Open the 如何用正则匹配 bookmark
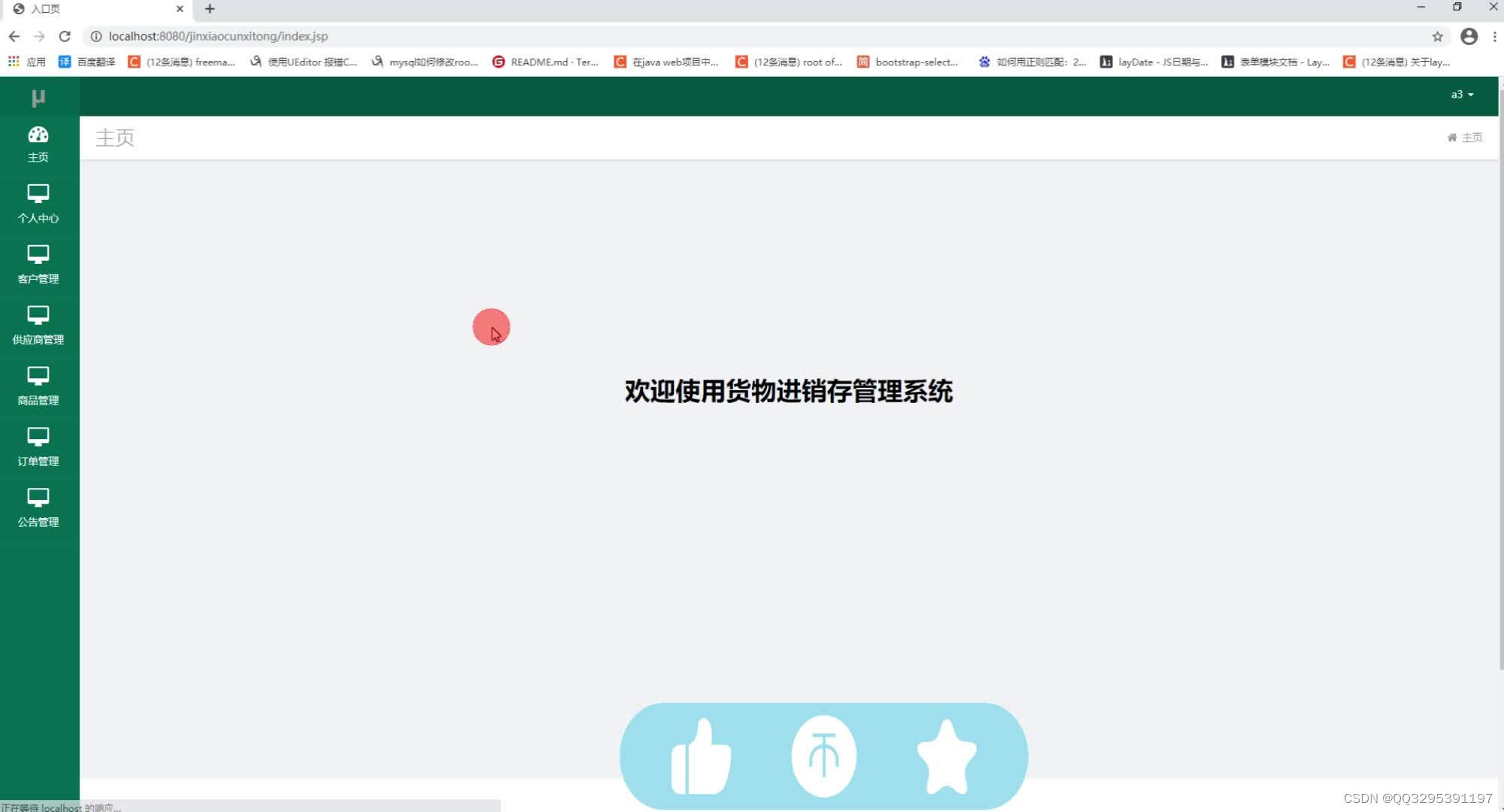Image resolution: width=1504 pixels, height=812 pixels. click(1032, 62)
